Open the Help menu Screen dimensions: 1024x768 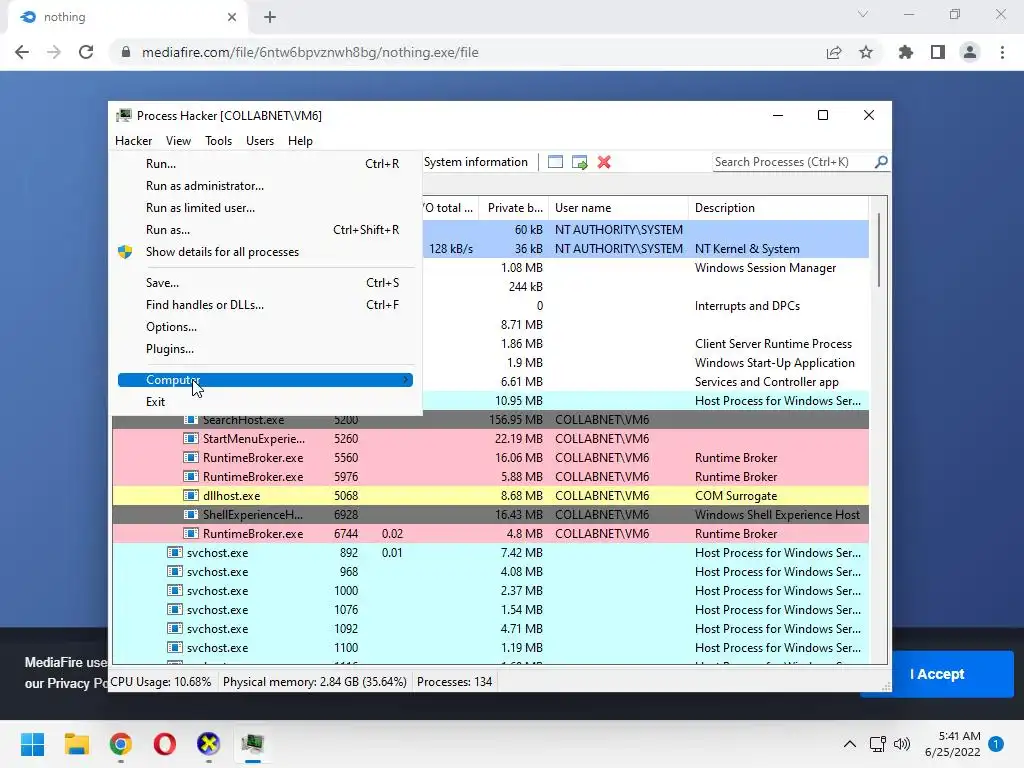click(300, 140)
